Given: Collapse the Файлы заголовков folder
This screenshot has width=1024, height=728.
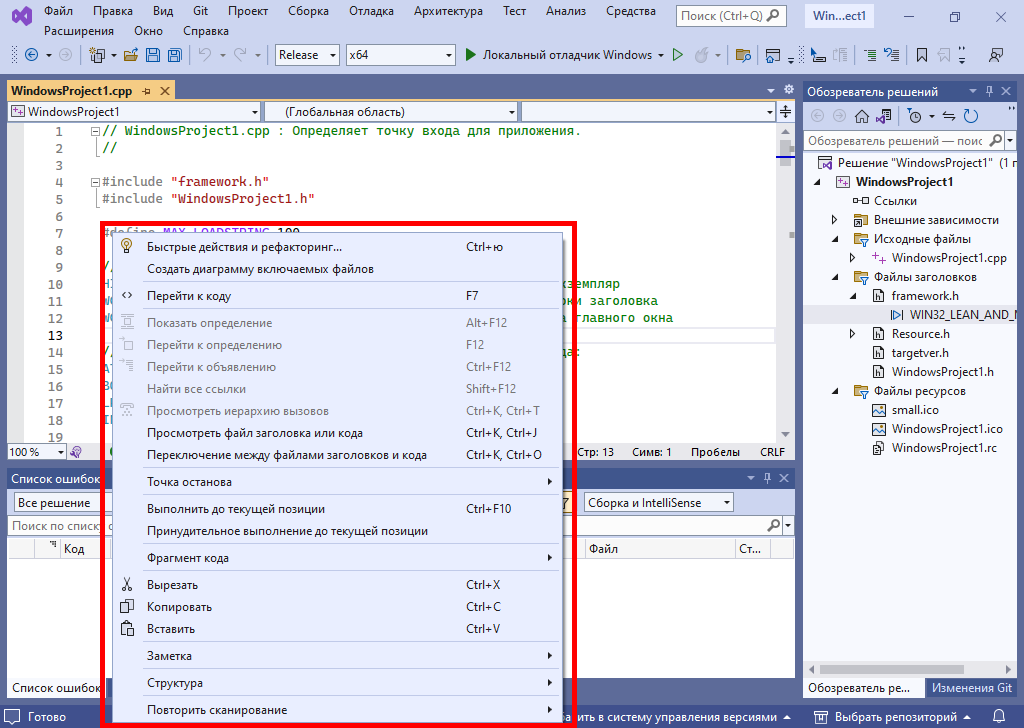Looking at the screenshot, I should [835, 277].
